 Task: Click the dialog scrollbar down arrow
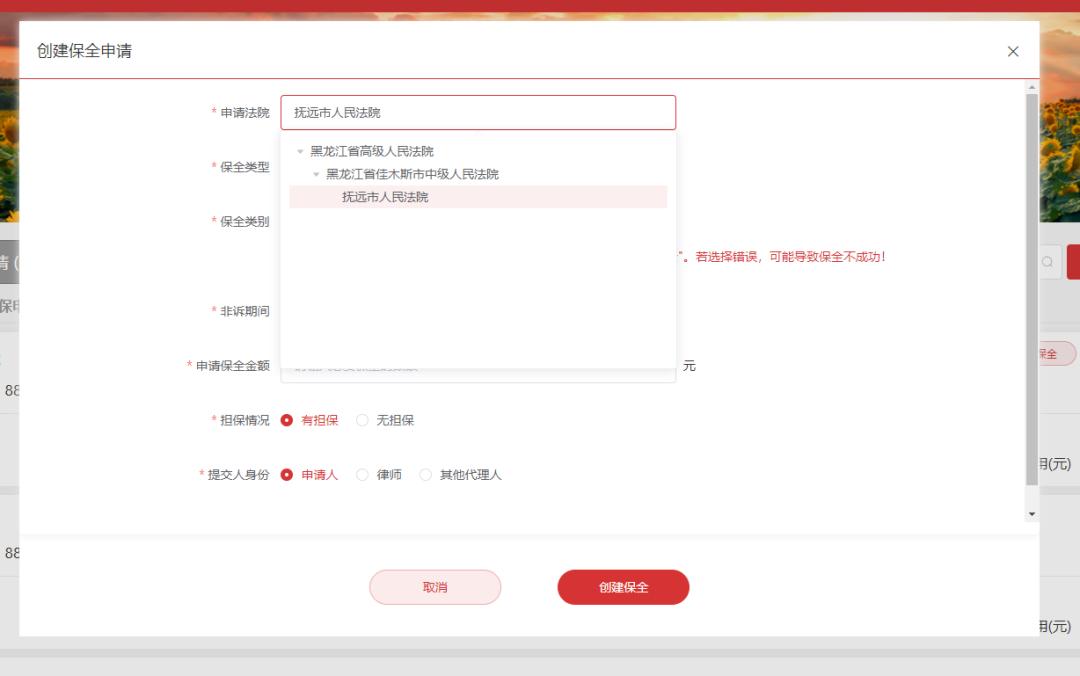1032,514
